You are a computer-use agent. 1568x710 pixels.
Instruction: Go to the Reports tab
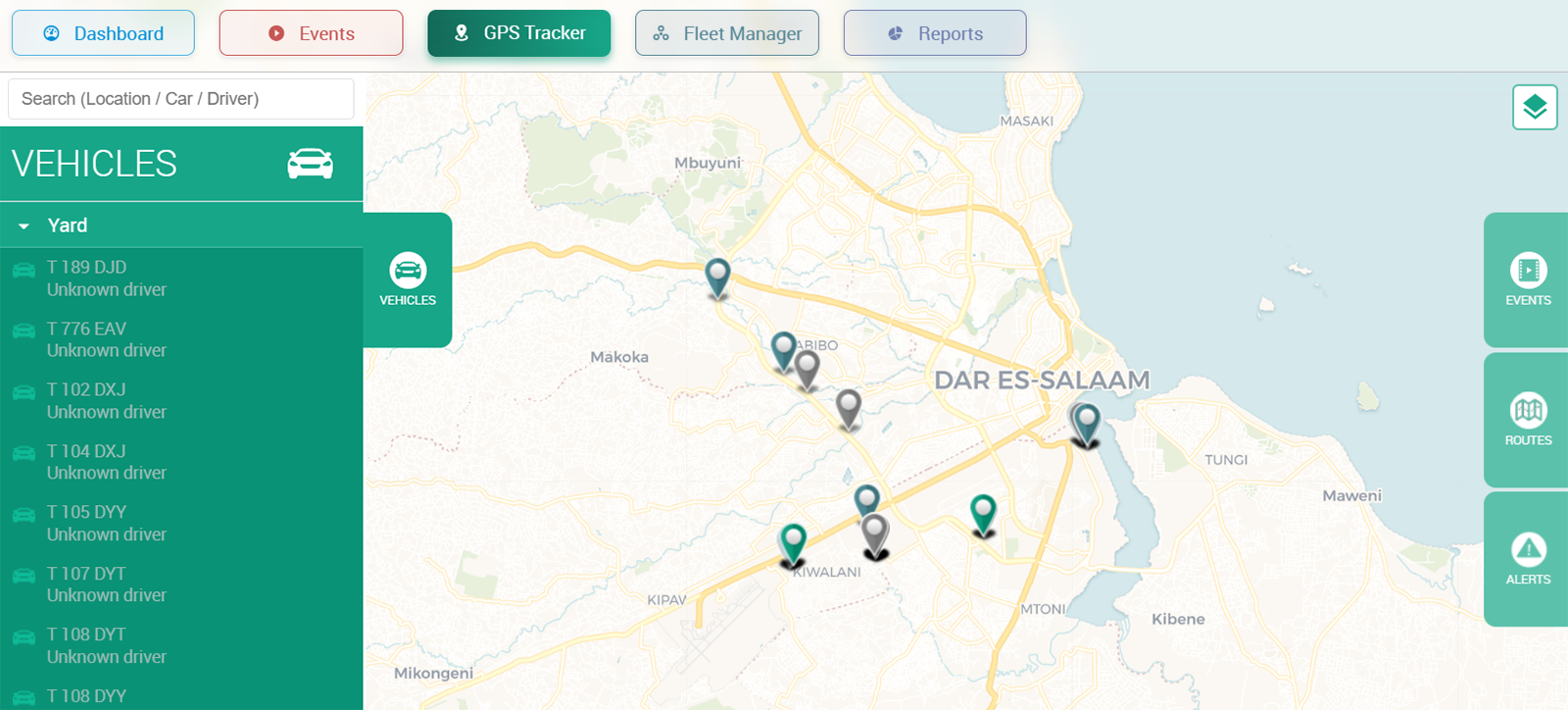(934, 33)
